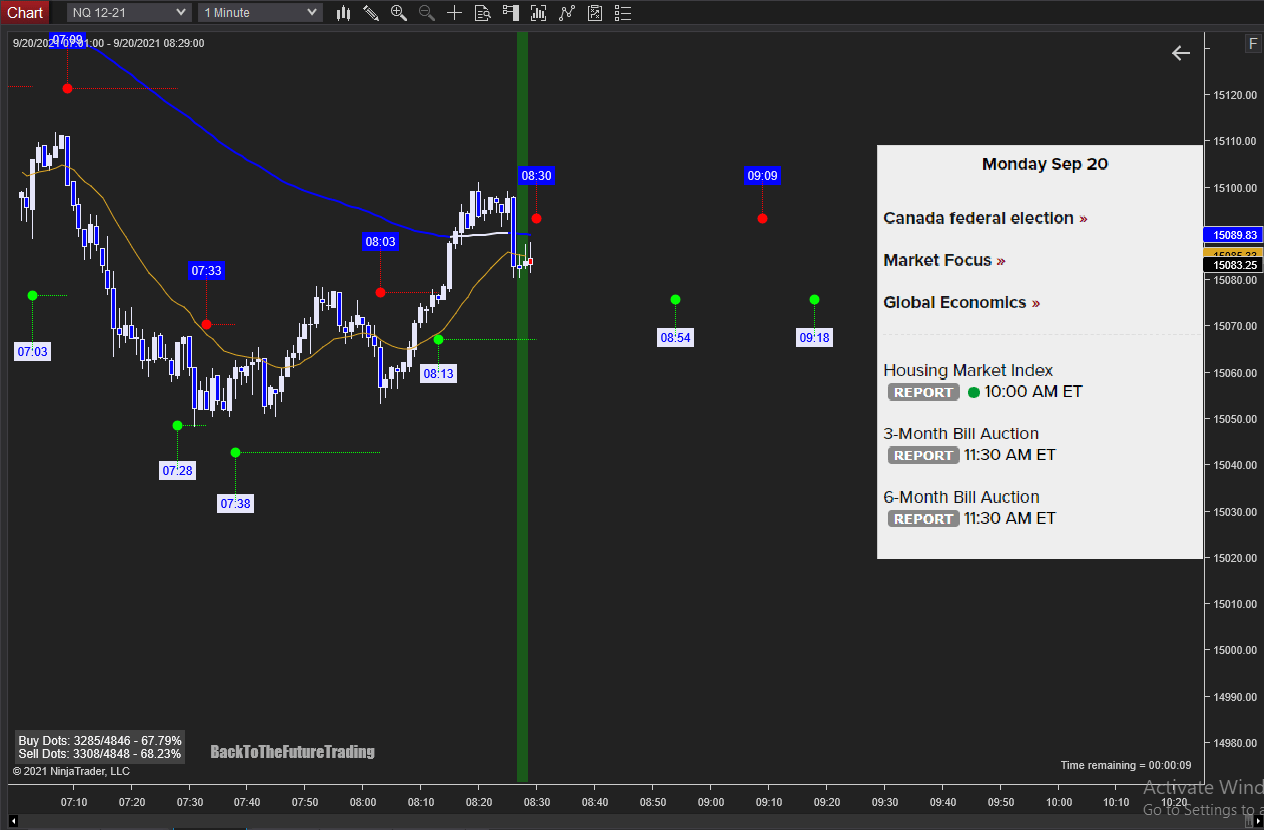The width and height of the screenshot is (1264, 830).
Task: Open the 1 Minute interval dropdown
Action: point(260,12)
